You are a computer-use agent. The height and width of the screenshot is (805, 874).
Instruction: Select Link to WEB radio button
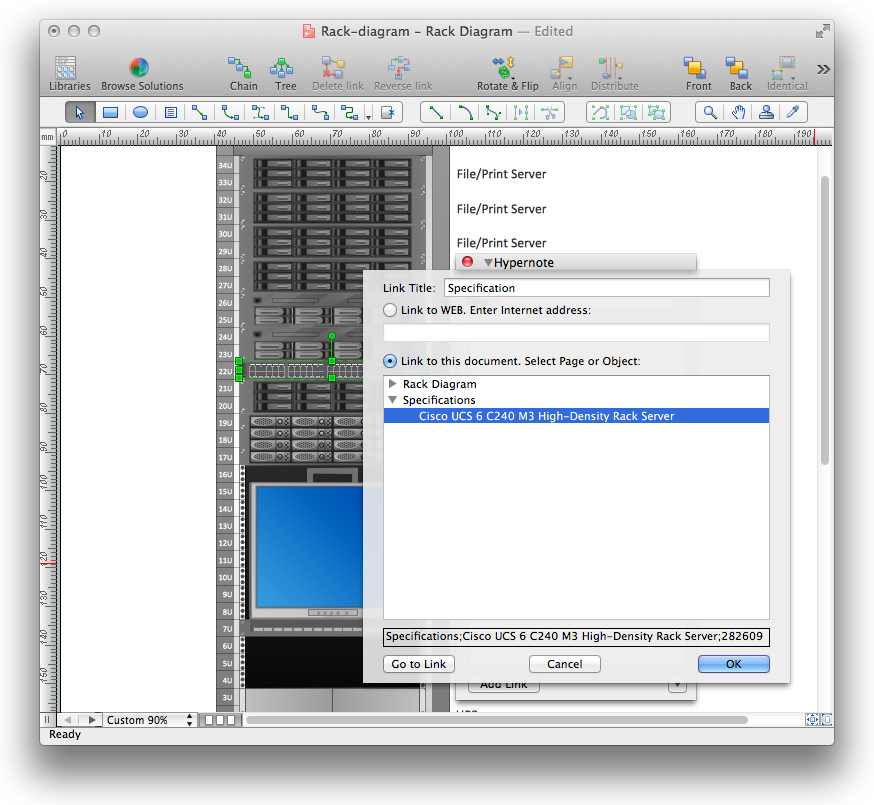point(391,310)
